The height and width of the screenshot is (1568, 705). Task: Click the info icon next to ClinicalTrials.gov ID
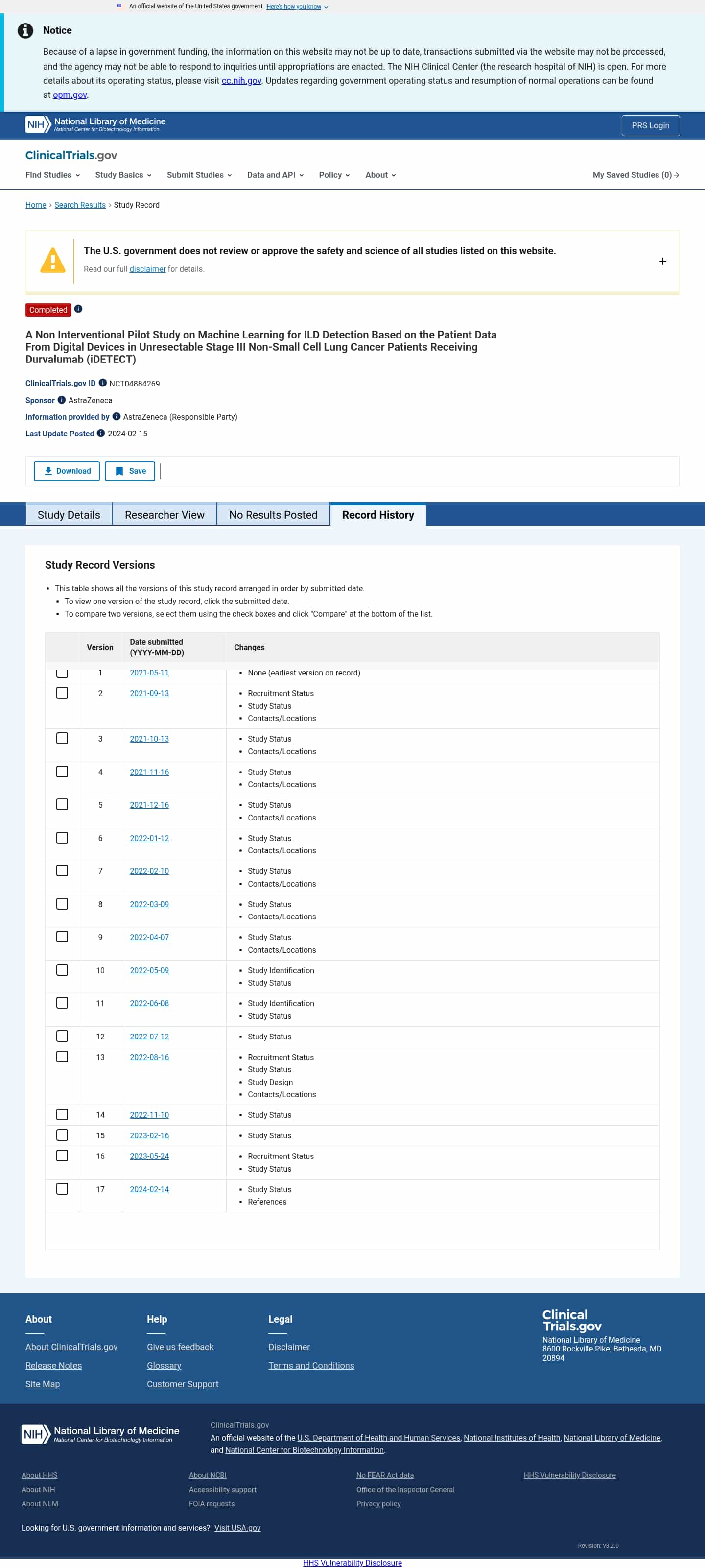coord(103,383)
